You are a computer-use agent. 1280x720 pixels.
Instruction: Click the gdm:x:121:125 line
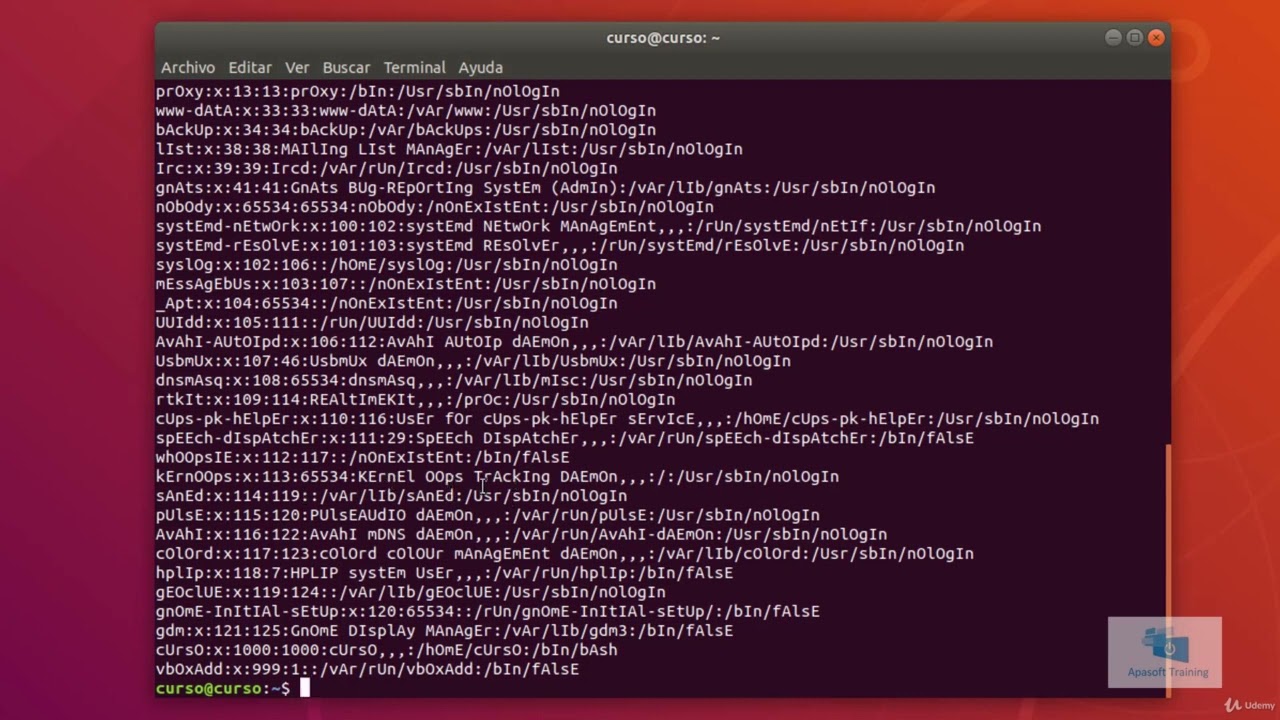445,631
